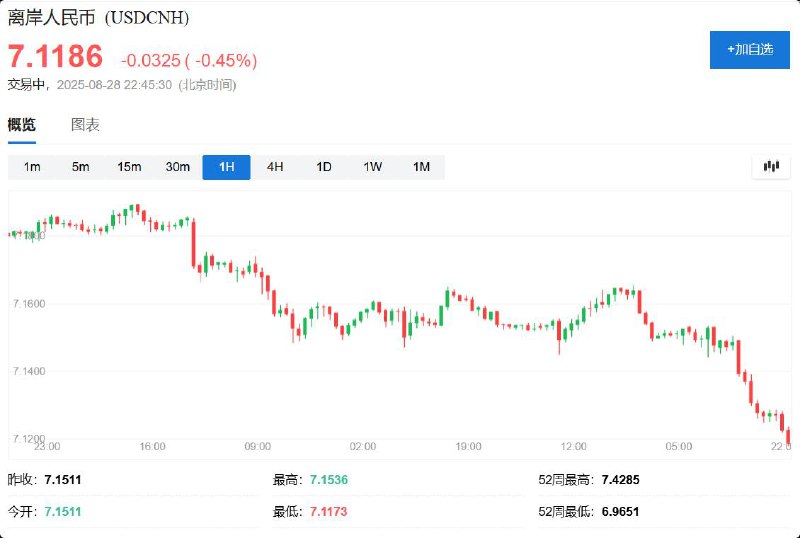Image resolution: width=800 pixels, height=538 pixels.
Task: Click the candlestick chart type icon
Action: pyautogui.click(x=770, y=167)
